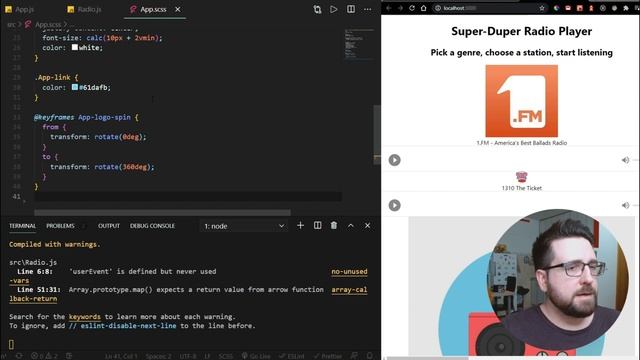Click the SCSS language mode in status bar
640x360 pixels.
point(226,356)
